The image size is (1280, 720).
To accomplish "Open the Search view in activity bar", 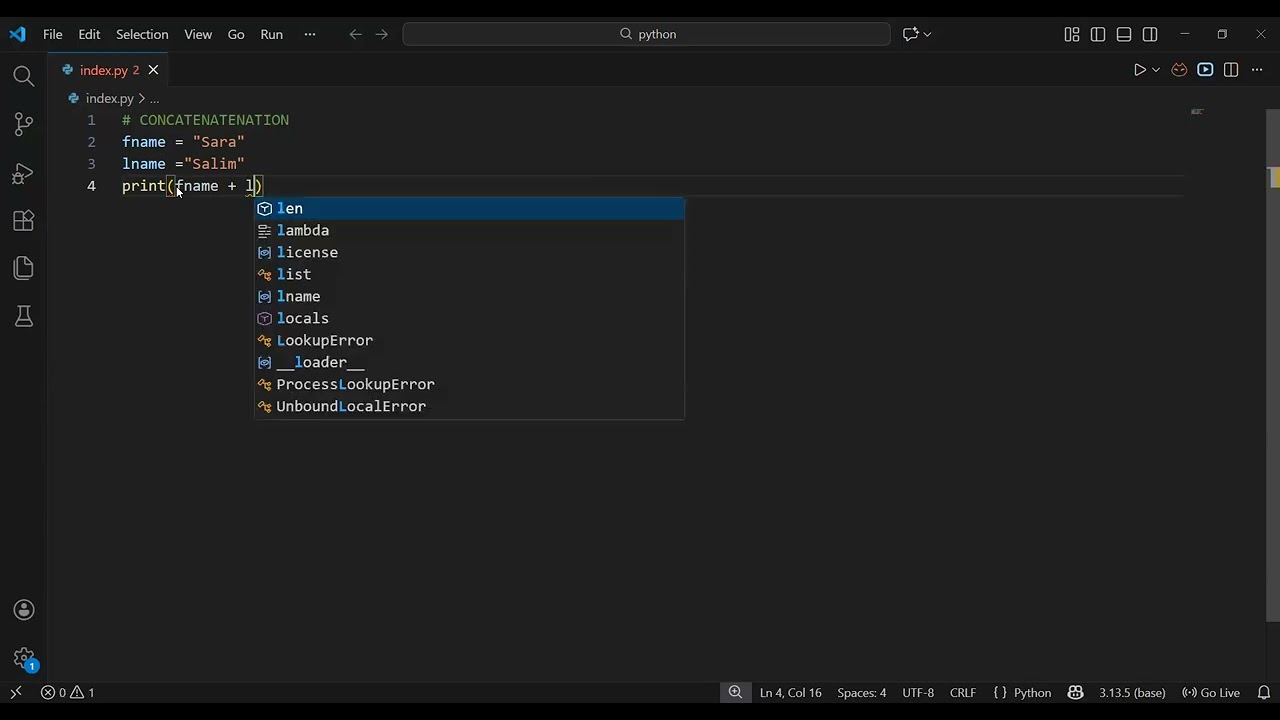I will pos(24,76).
